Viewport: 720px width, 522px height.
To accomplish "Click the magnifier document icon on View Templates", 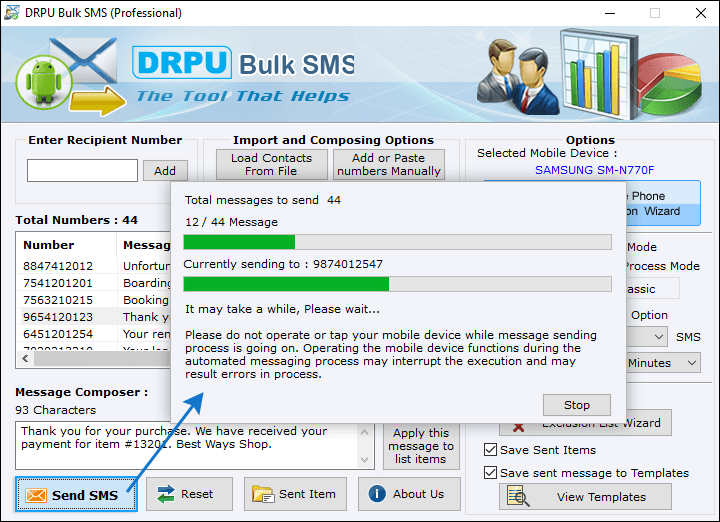I will [518, 496].
